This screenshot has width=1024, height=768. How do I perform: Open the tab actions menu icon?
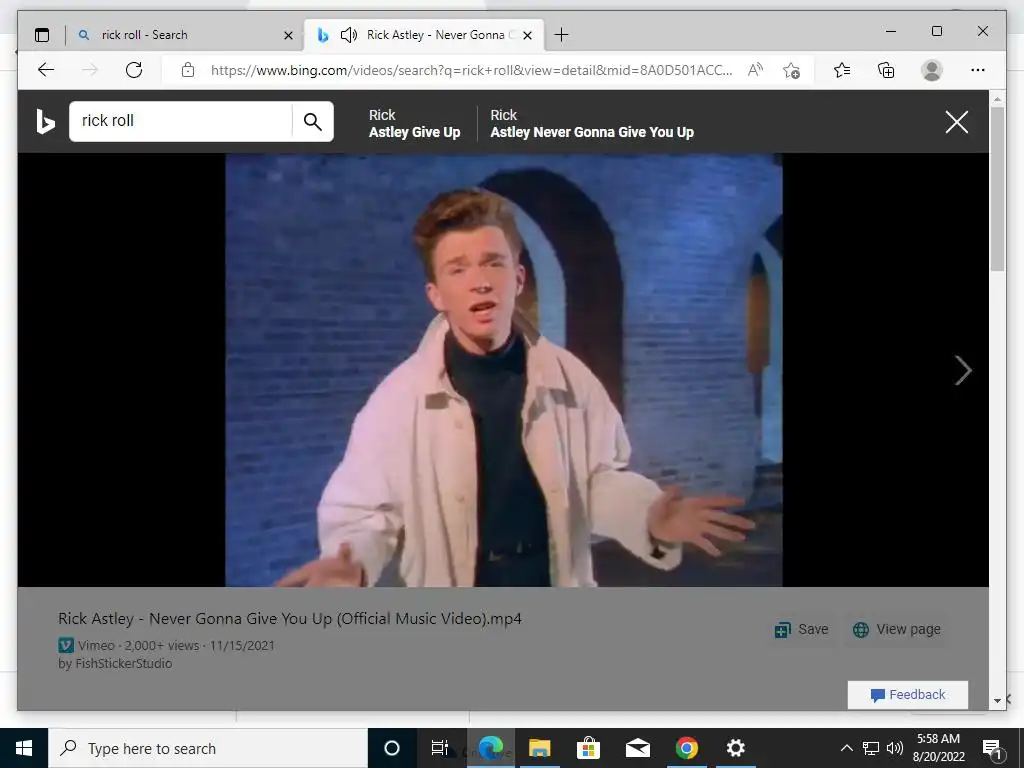(x=42, y=35)
